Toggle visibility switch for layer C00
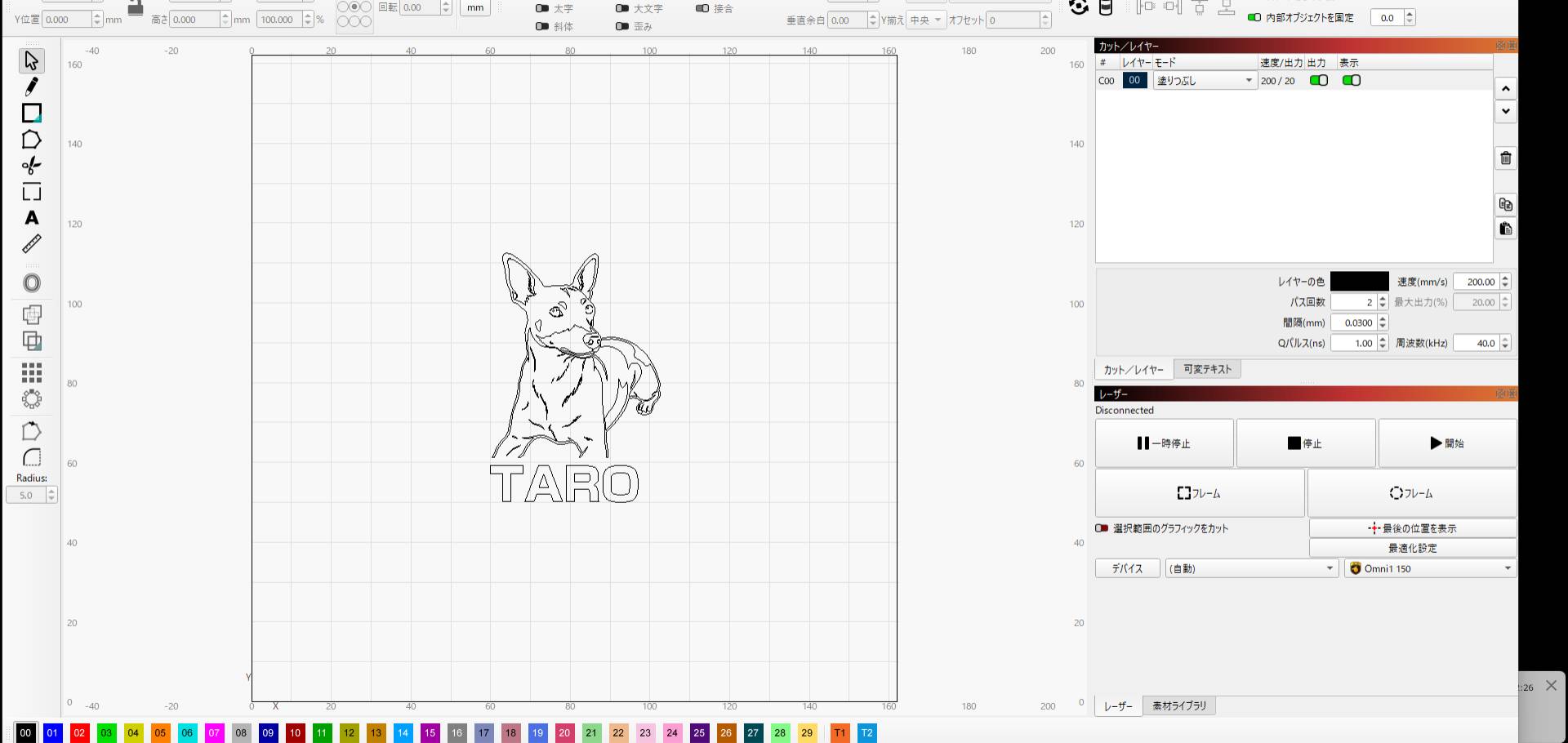 [x=1351, y=80]
